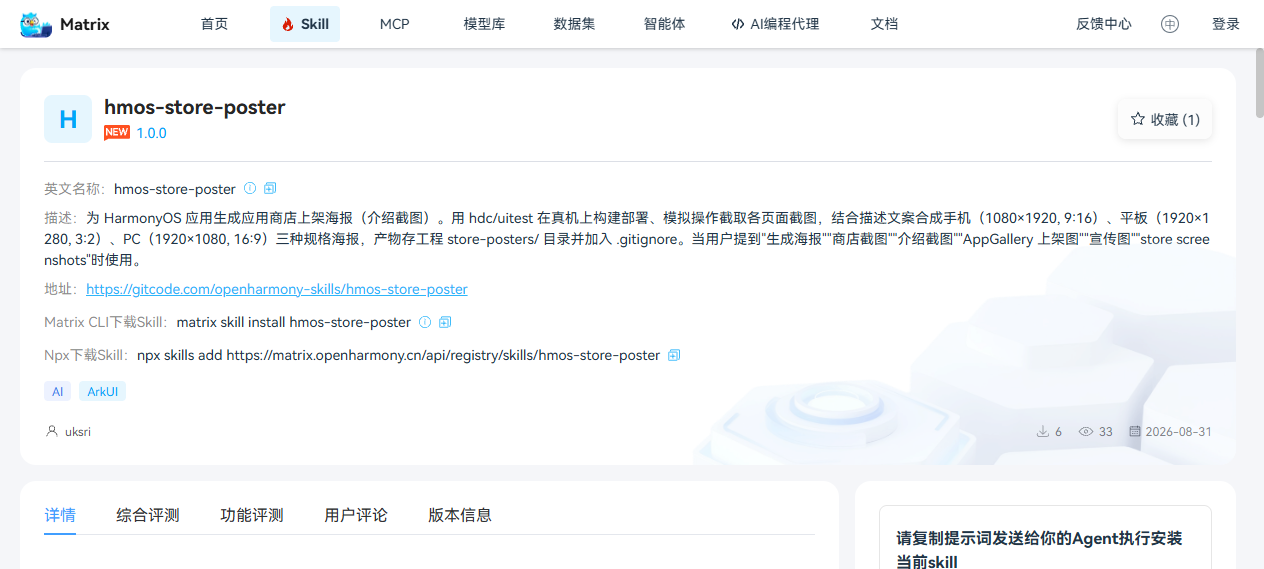Switch to the 综合评测 tab
The width and height of the screenshot is (1264, 569).
click(x=148, y=515)
